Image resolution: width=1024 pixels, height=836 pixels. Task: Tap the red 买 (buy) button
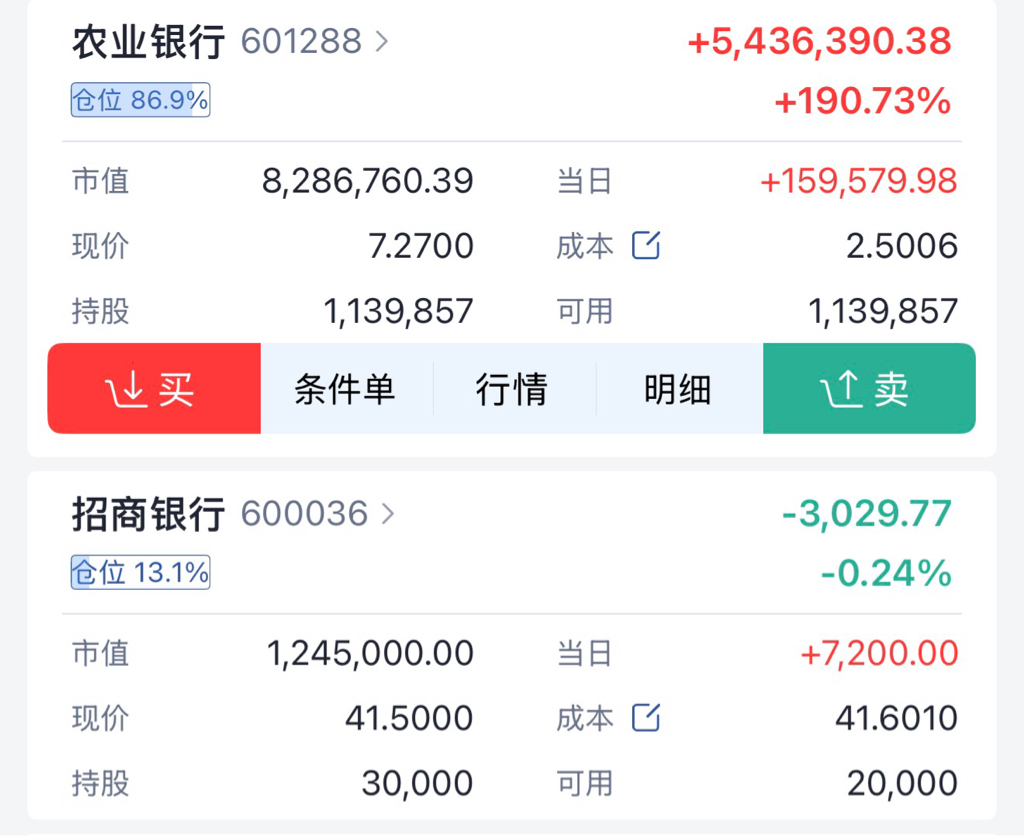(153, 389)
